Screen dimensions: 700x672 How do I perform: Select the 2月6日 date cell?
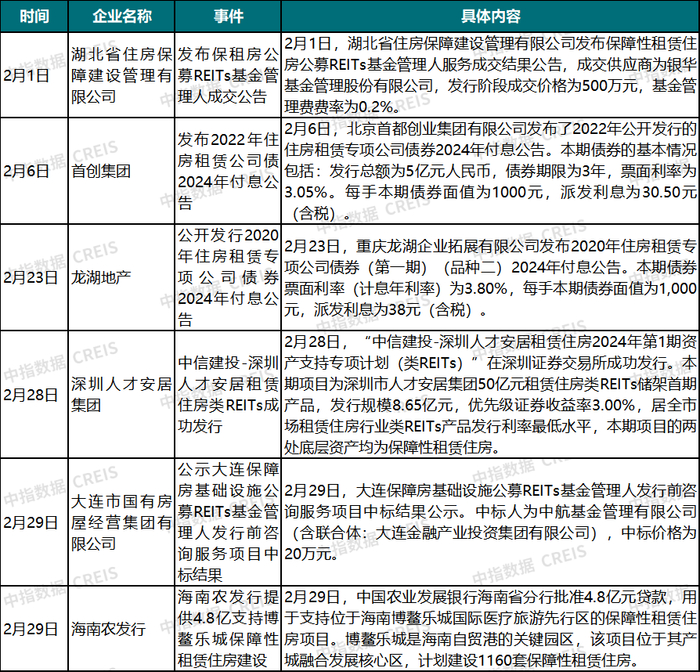[34, 171]
